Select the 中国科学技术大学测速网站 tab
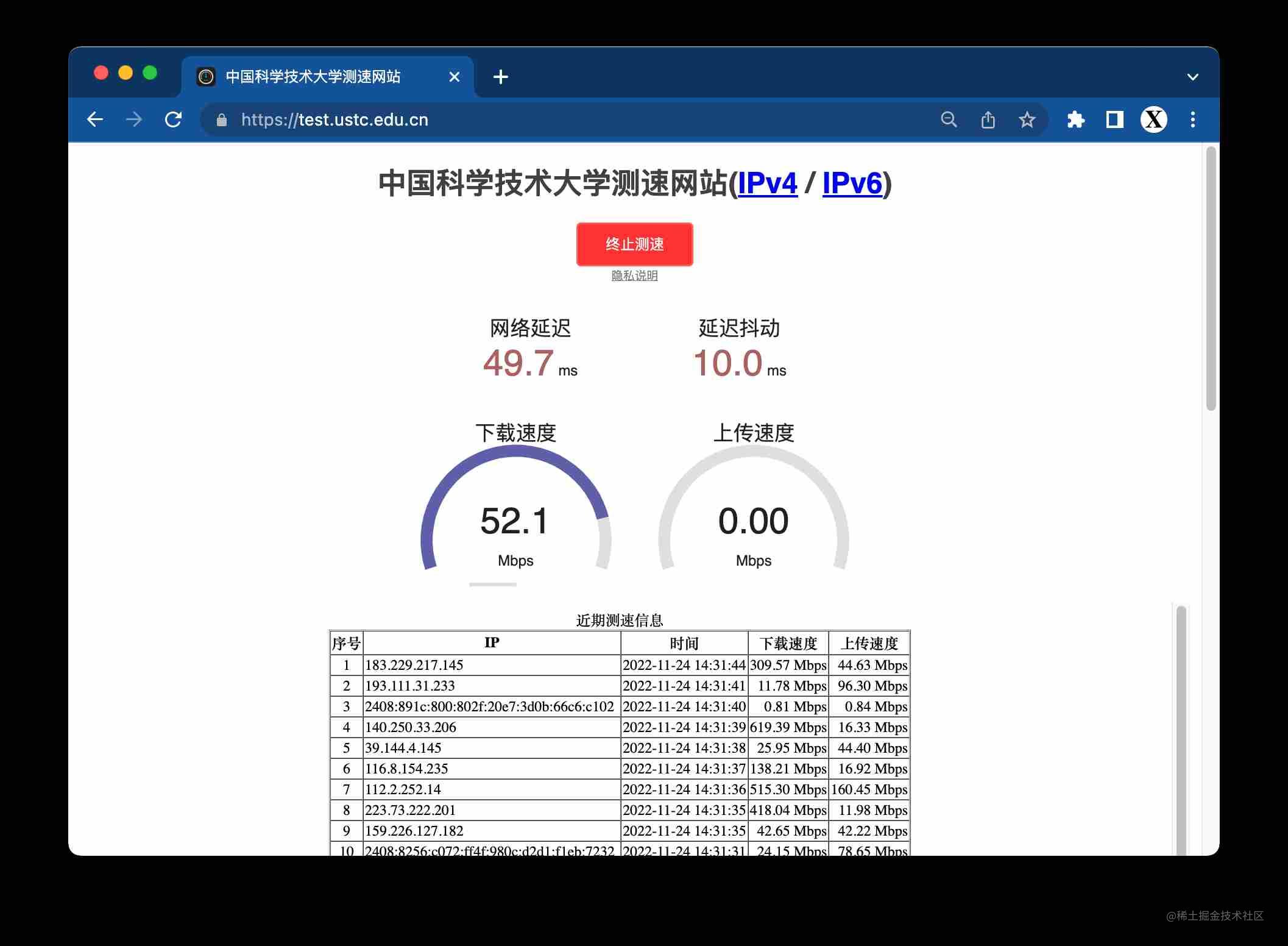 click(x=328, y=77)
